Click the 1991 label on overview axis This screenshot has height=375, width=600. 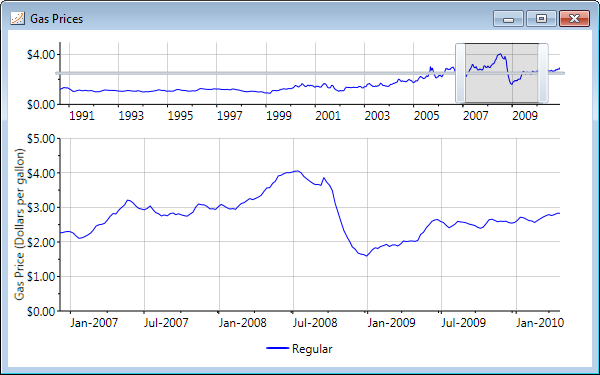(82, 116)
